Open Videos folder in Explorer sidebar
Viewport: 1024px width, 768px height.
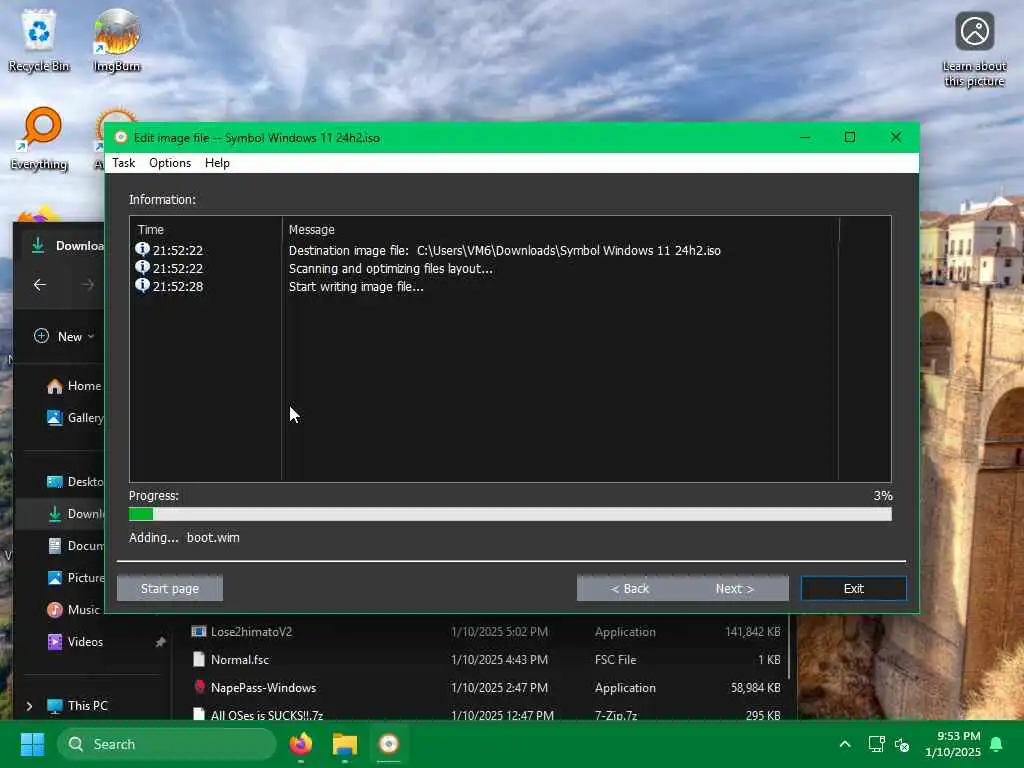click(74, 641)
